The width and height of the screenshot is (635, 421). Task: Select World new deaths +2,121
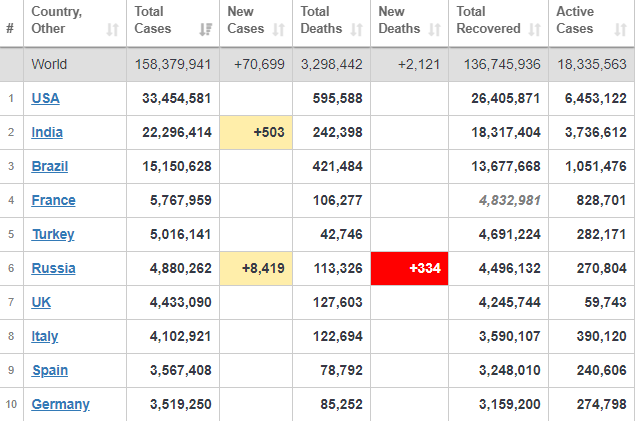[x=419, y=64]
